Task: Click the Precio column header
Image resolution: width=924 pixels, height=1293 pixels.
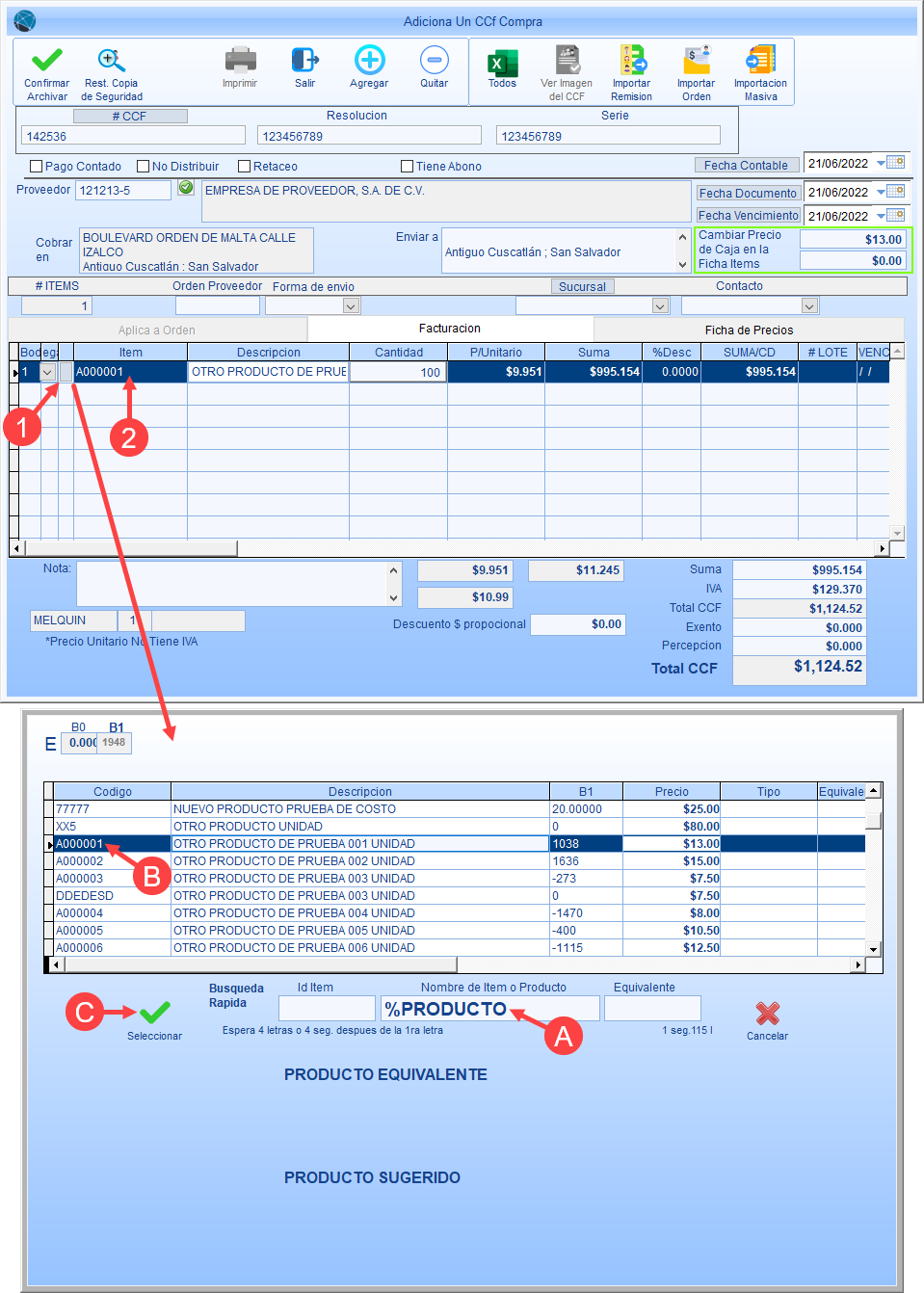Action: (672, 792)
